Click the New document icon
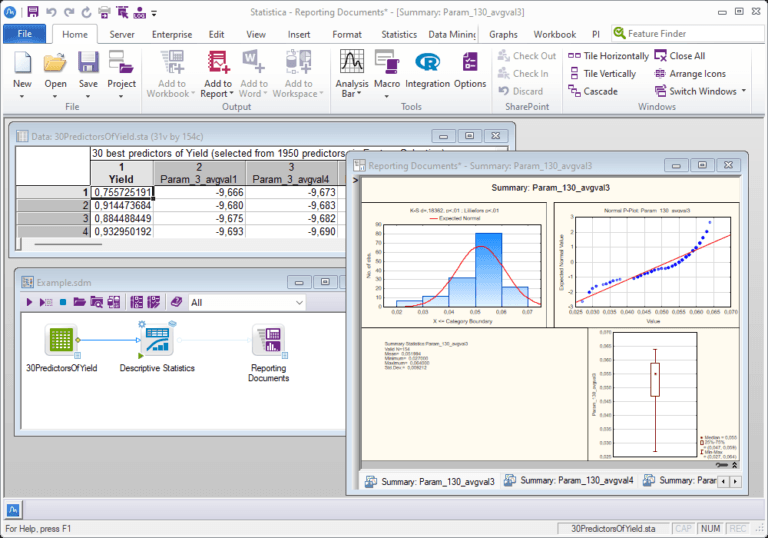 pyautogui.click(x=23, y=63)
